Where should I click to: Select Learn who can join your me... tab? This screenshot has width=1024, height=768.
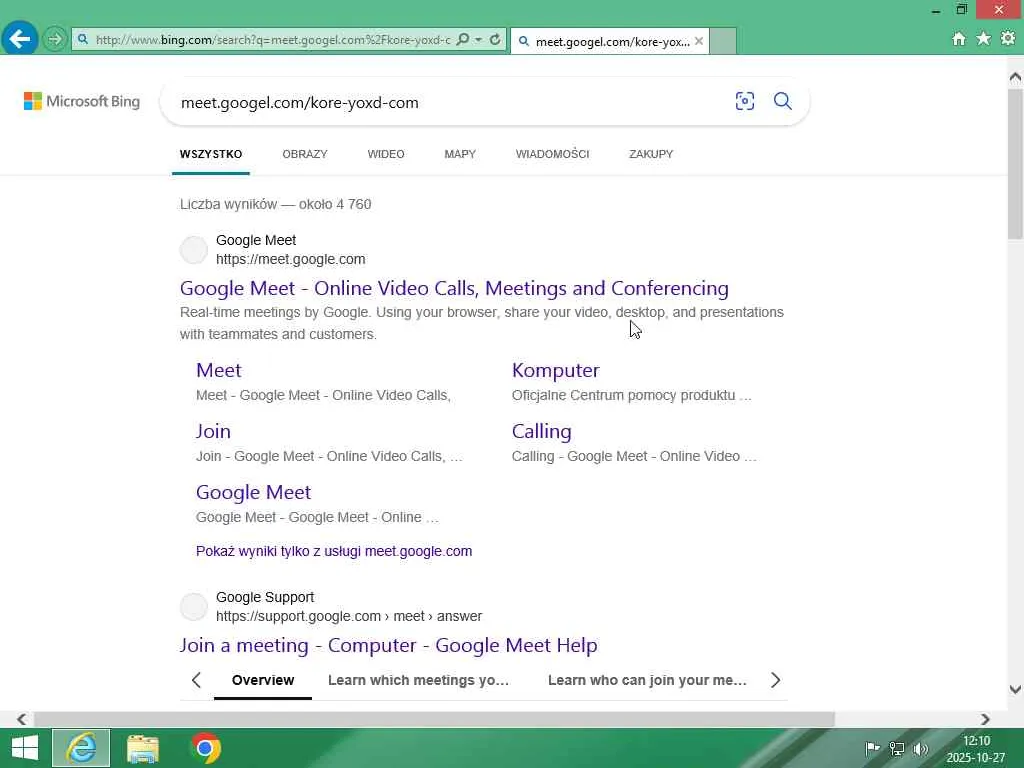pyautogui.click(x=647, y=680)
